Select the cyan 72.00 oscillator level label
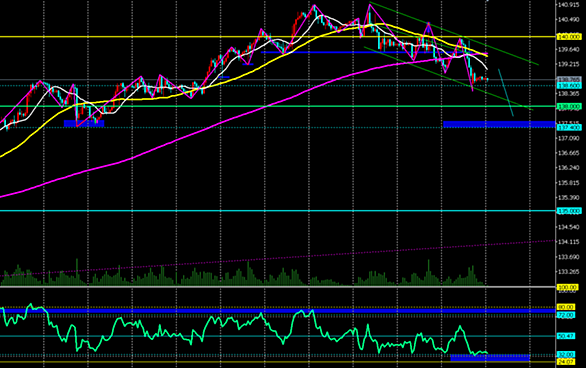Viewport: 586px width, 368px height. [x=565, y=315]
